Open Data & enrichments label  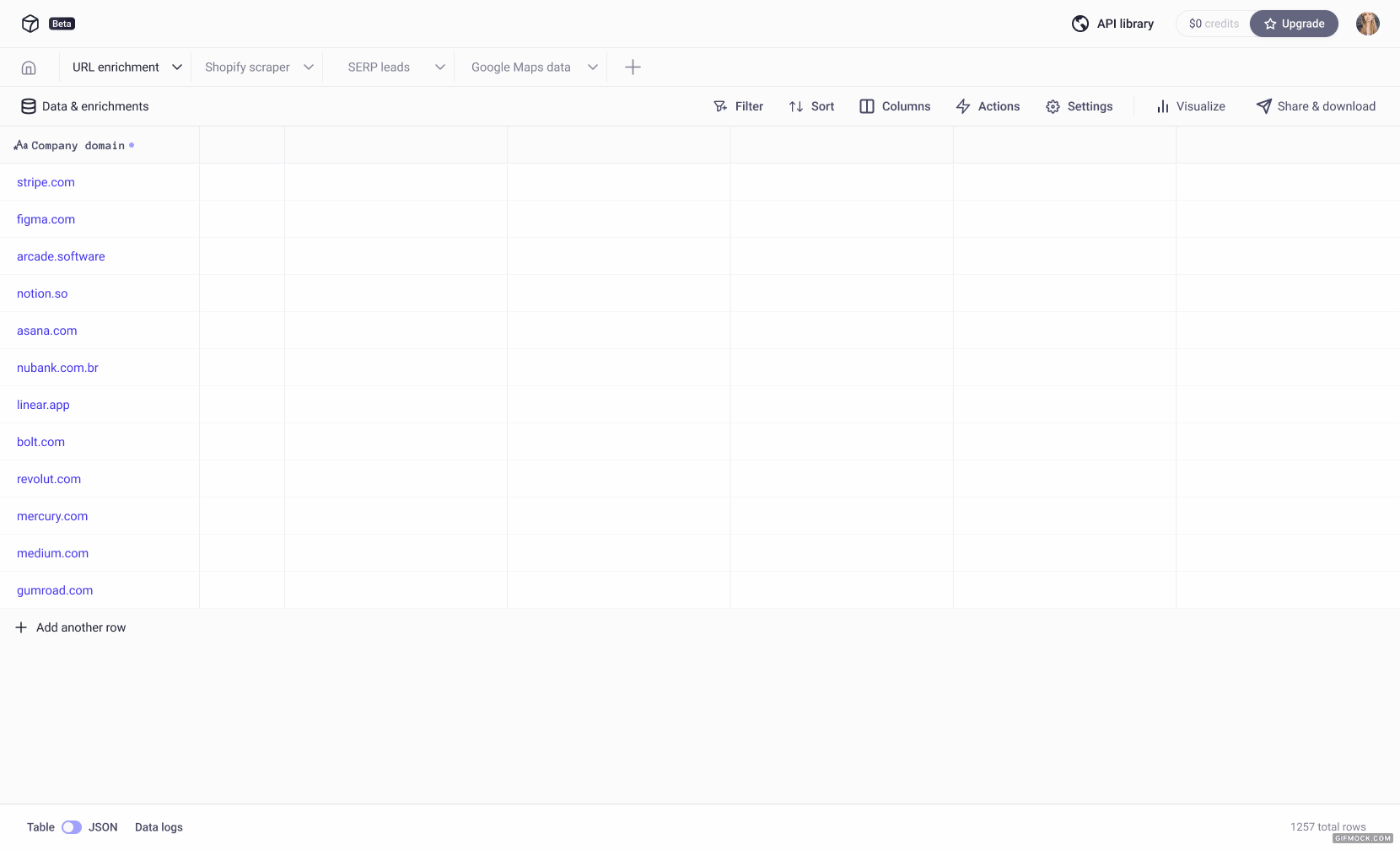point(95,106)
